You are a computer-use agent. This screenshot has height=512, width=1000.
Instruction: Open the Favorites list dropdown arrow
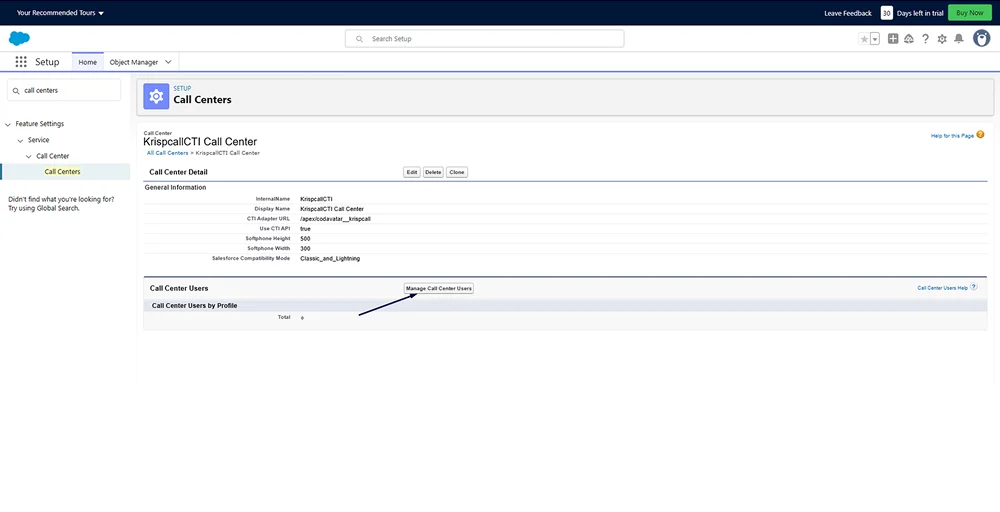pos(875,39)
